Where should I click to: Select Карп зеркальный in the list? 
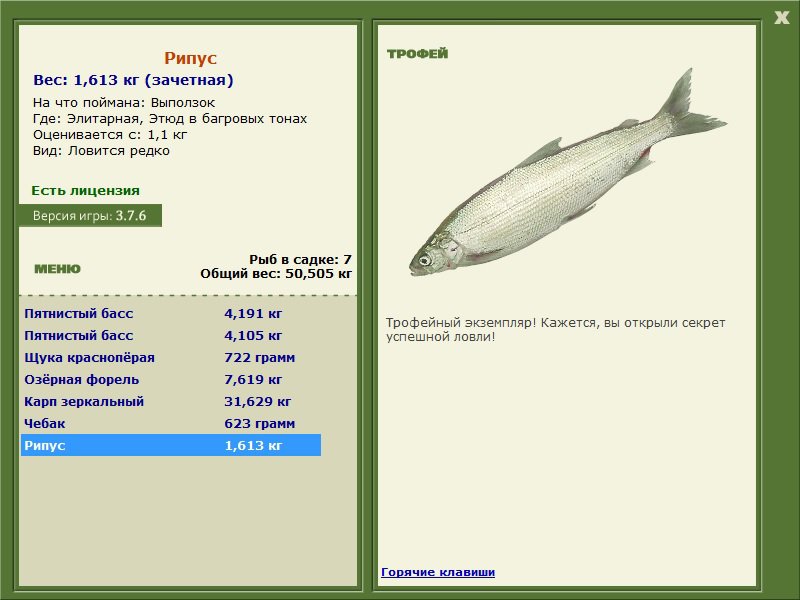84,402
